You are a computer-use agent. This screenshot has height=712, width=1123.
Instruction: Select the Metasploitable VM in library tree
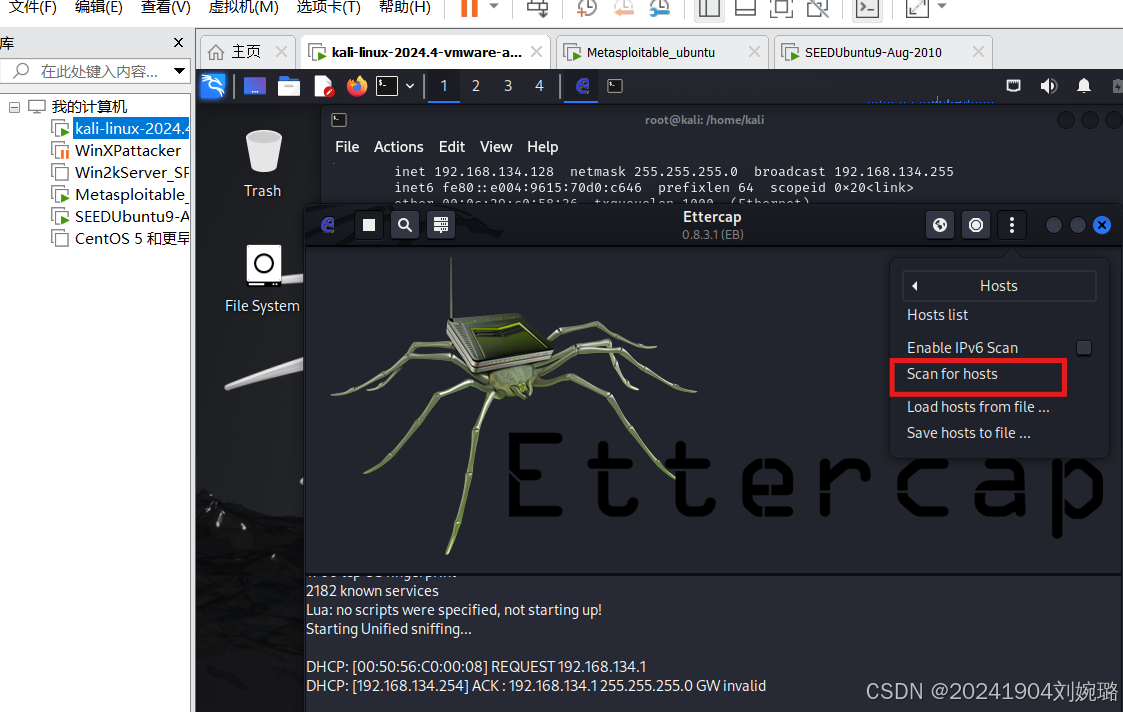click(130, 195)
